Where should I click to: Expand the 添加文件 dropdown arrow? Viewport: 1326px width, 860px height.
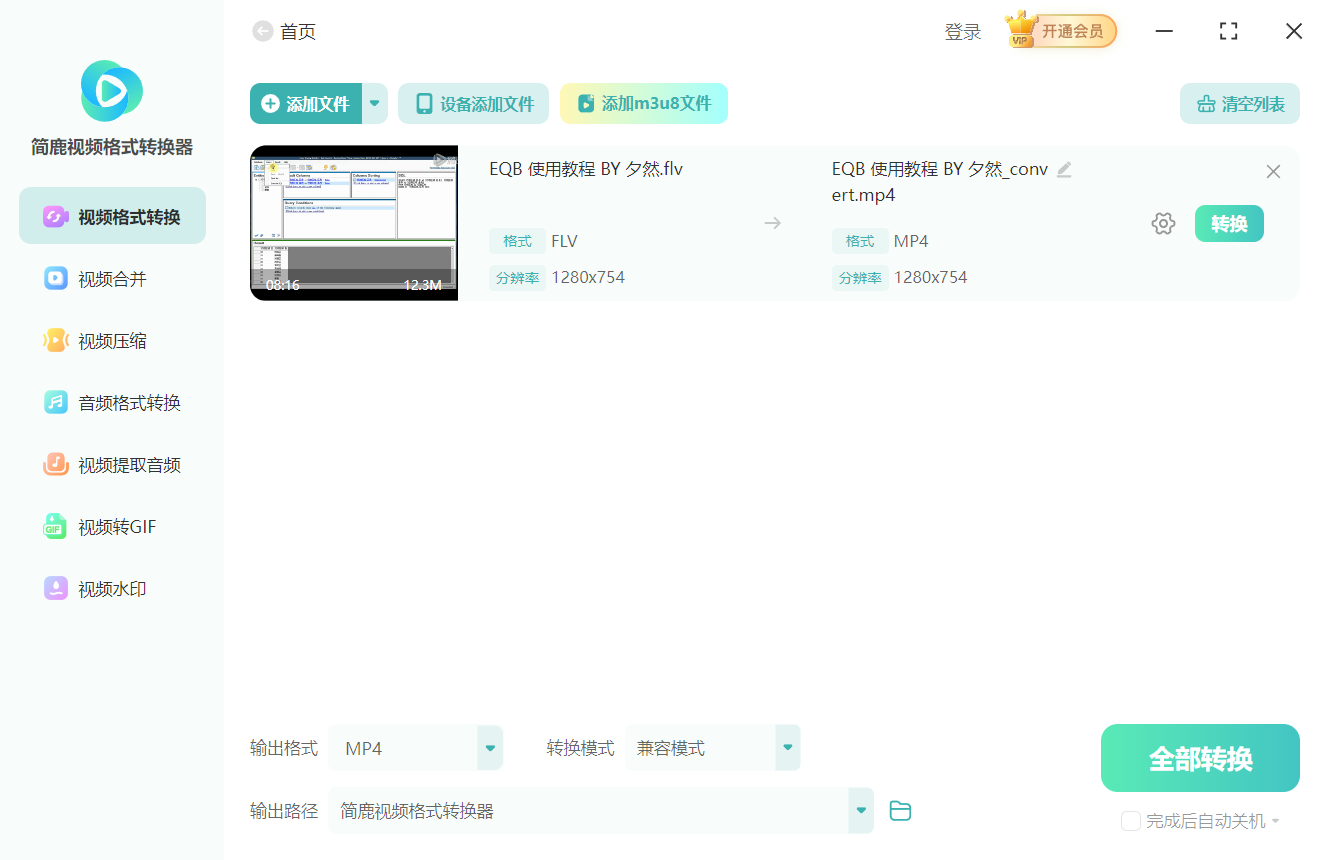375,104
